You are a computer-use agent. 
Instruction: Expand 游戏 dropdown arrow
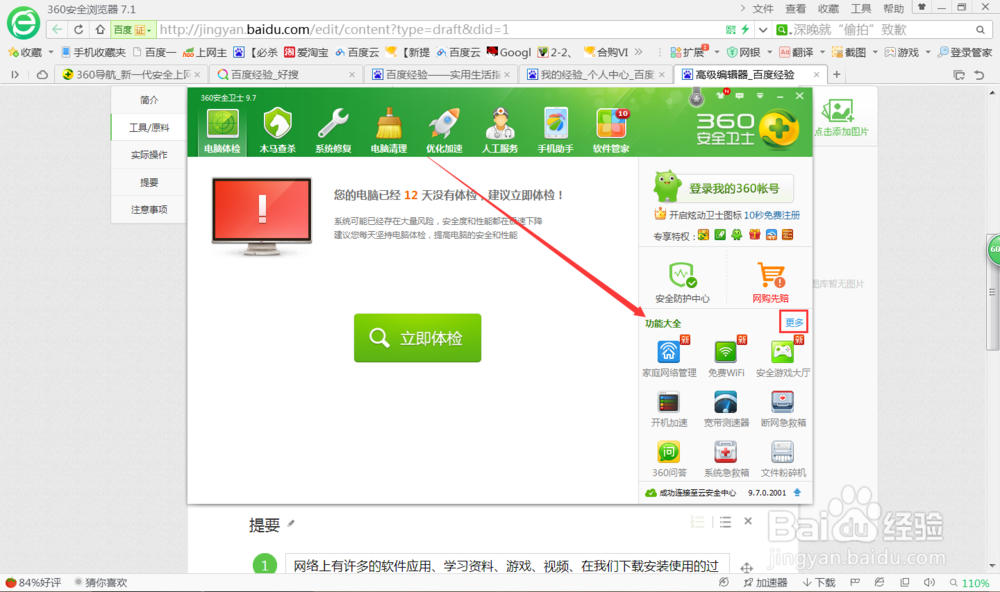pyautogui.click(x=928, y=52)
